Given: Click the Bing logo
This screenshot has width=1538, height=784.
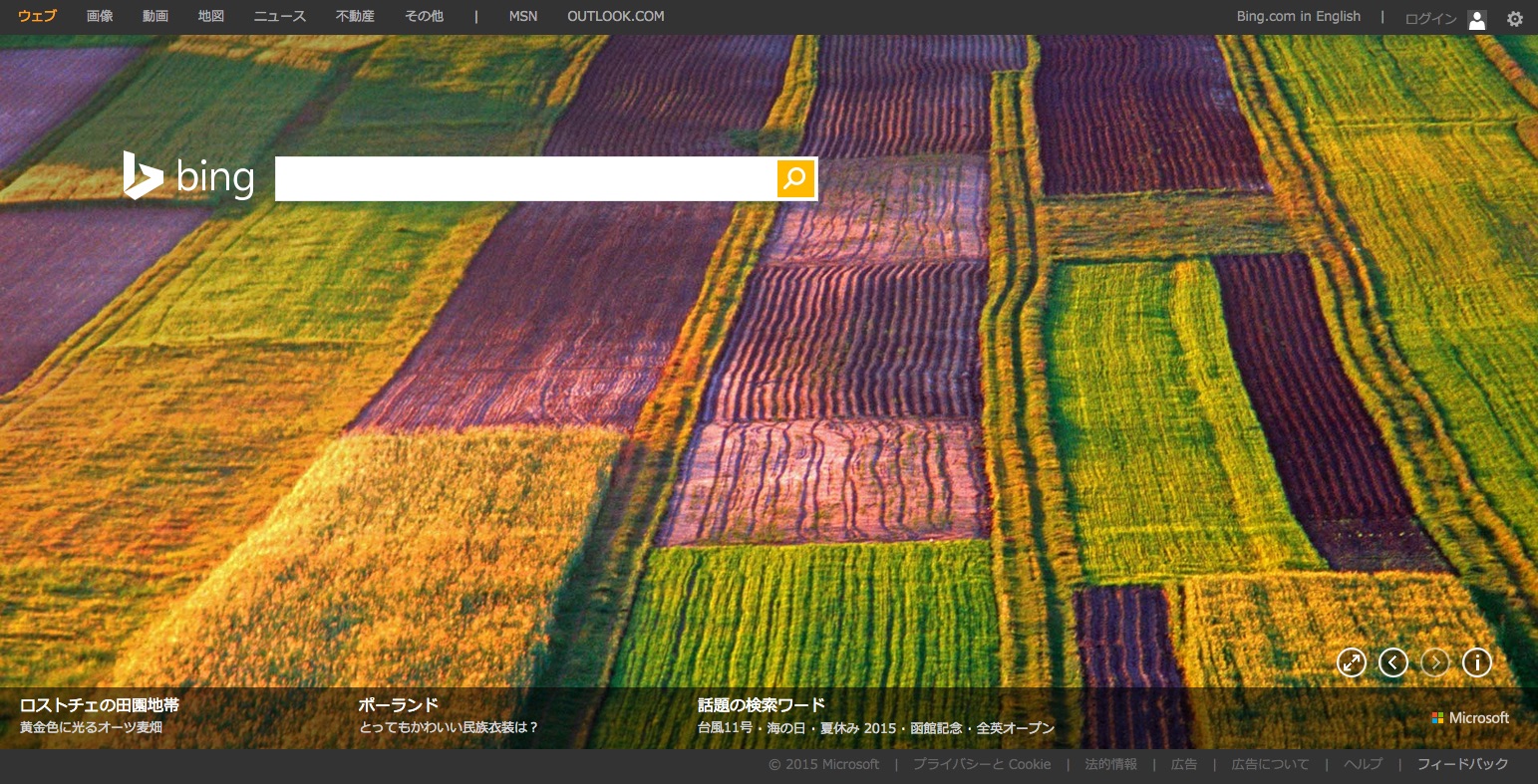Looking at the screenshot, I should click(189, 176).
